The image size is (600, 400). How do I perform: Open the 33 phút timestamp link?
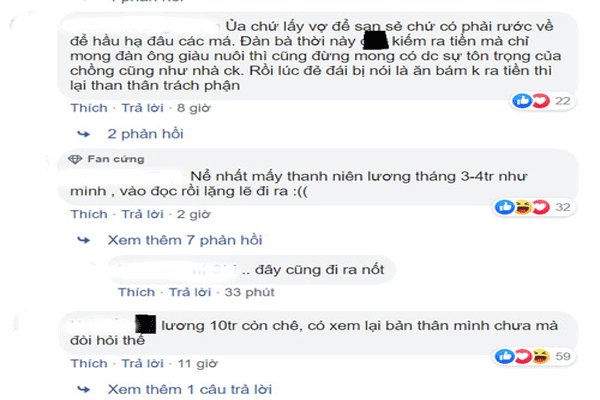pos(249,292)
